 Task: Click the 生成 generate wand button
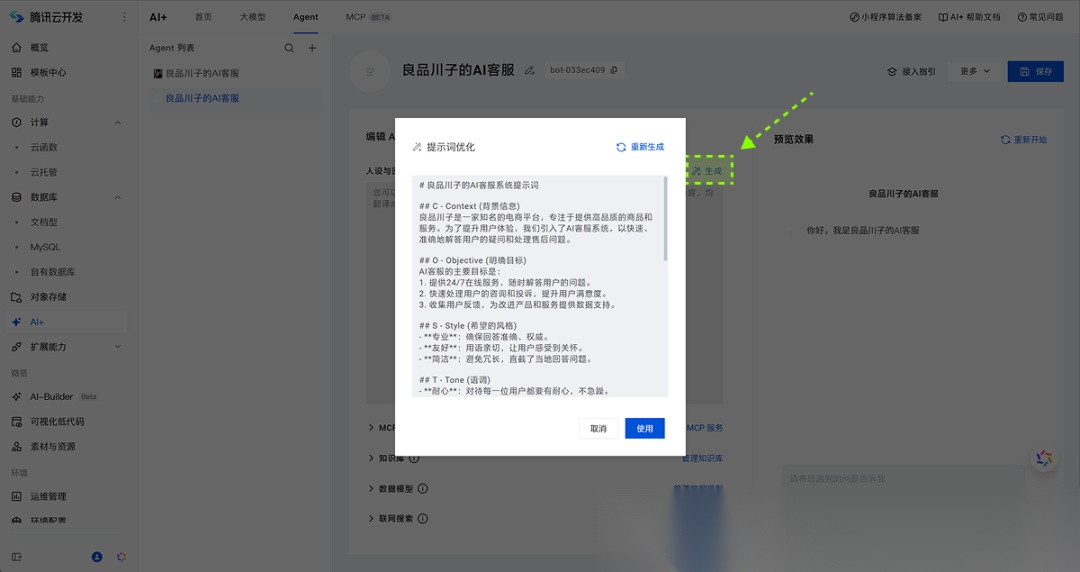tap(708, 171)
